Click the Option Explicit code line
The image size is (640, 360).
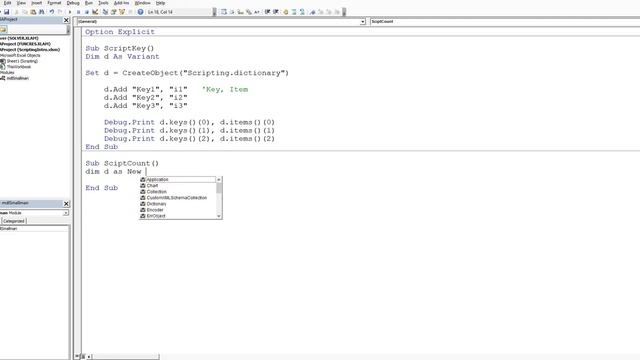pyautogui.click(x=120, y=32)
